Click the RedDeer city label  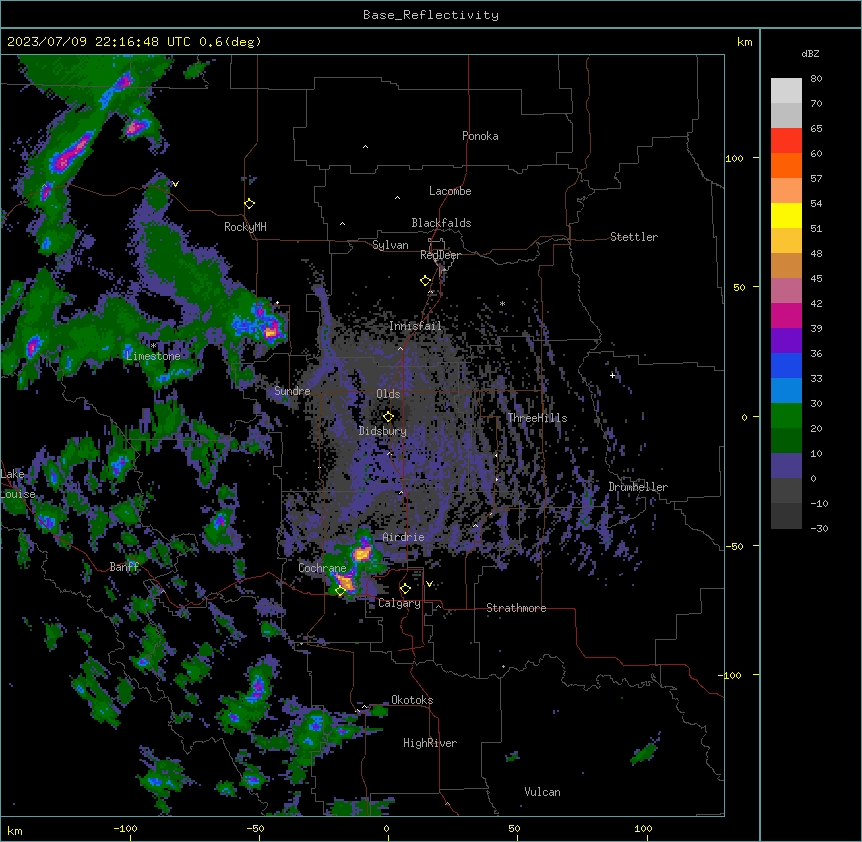tap(440, 255)
